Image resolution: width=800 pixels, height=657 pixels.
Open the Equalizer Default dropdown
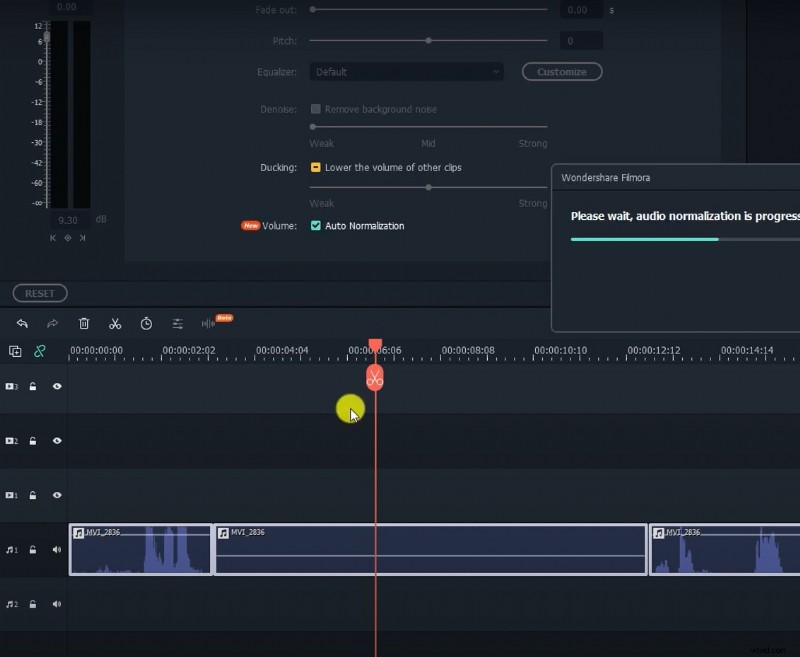coord(406,71)
